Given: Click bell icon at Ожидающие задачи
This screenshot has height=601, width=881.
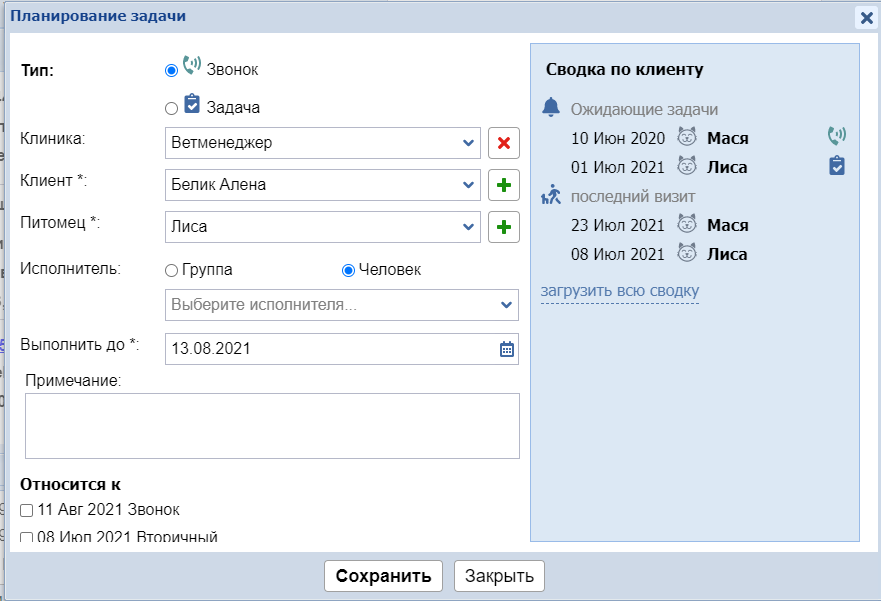Looking at the screenshot, I should (x=551, y=108).
